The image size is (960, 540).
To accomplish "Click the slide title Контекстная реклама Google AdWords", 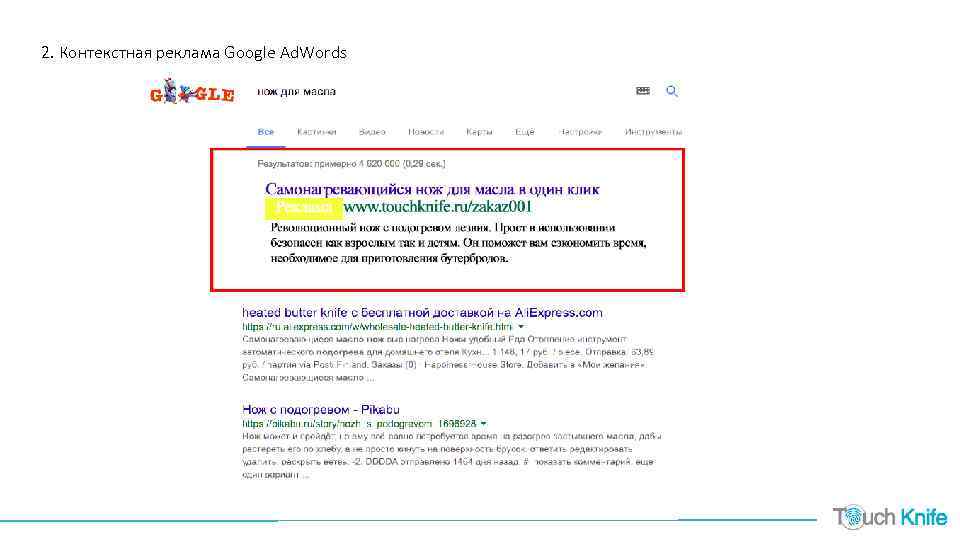I will tap(194, 53).
